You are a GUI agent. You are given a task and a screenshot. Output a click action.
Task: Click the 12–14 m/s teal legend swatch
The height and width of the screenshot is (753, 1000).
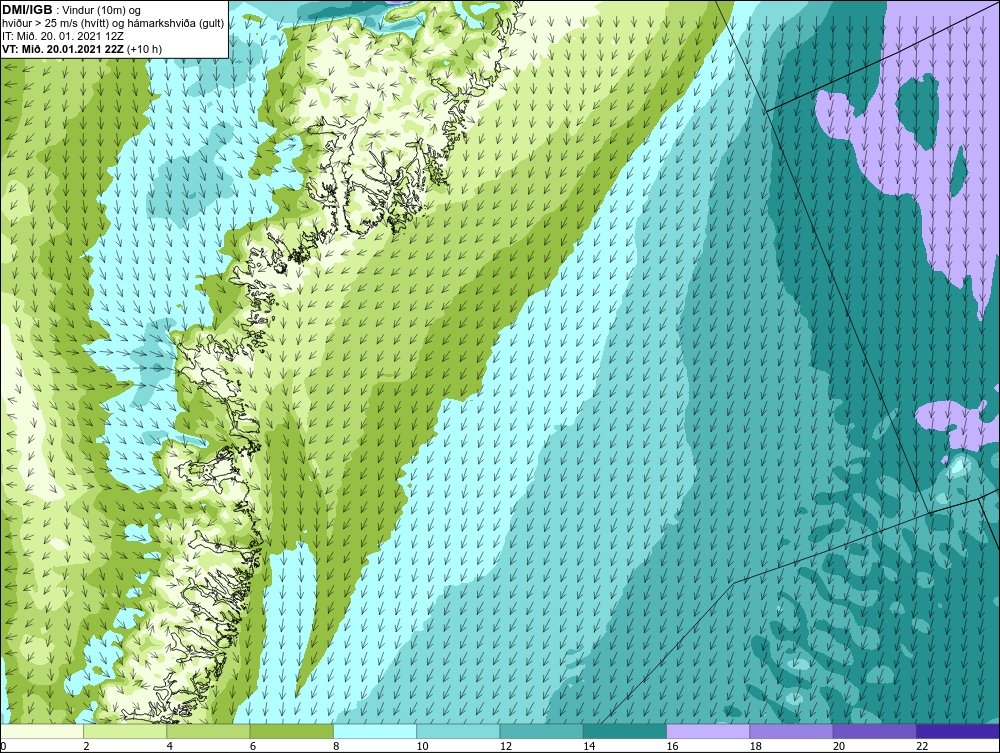tap(541, 731)
